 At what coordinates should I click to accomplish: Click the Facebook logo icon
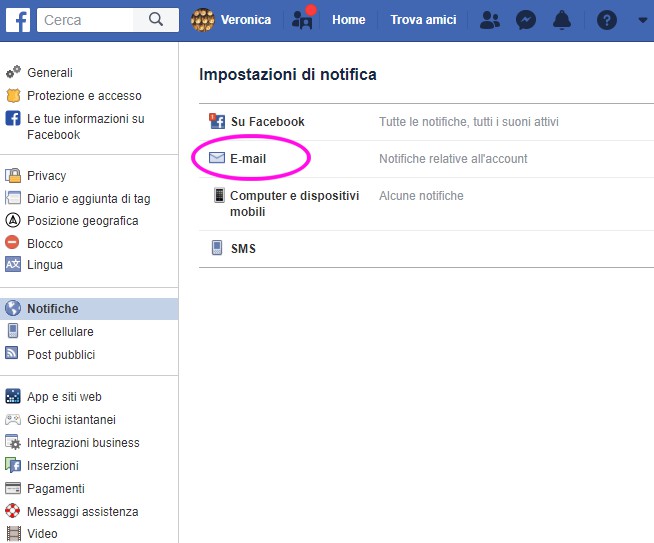(18, 20)
